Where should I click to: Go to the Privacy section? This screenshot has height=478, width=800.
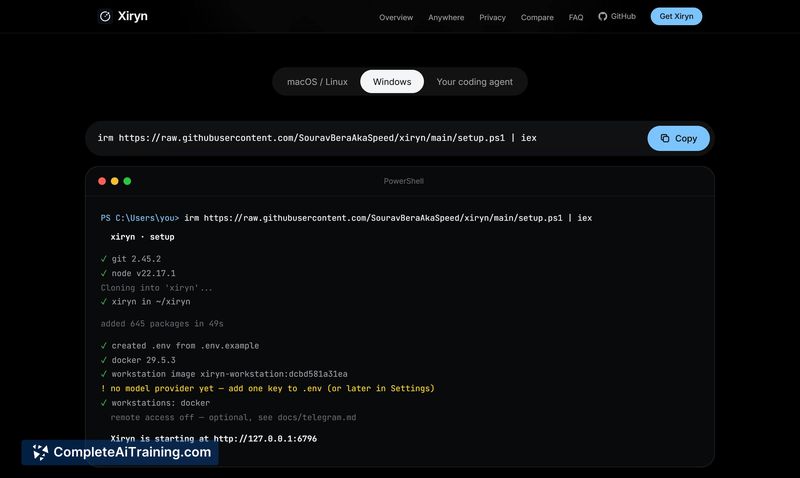click(492, 17)
